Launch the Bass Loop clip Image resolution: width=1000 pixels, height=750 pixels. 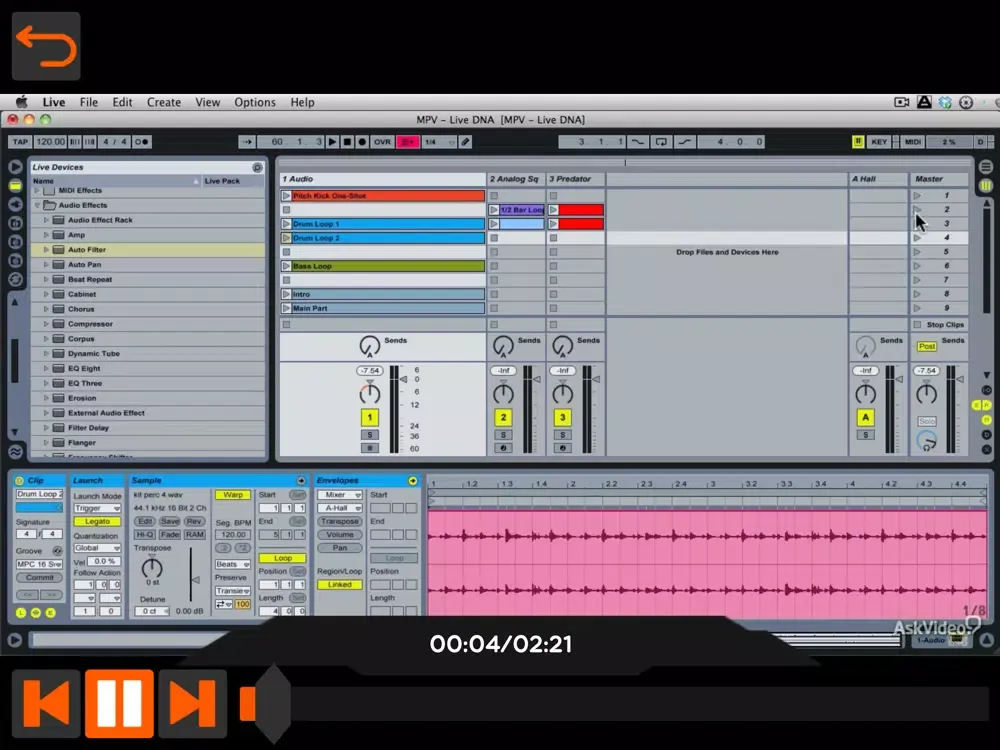tap(286, 266)
